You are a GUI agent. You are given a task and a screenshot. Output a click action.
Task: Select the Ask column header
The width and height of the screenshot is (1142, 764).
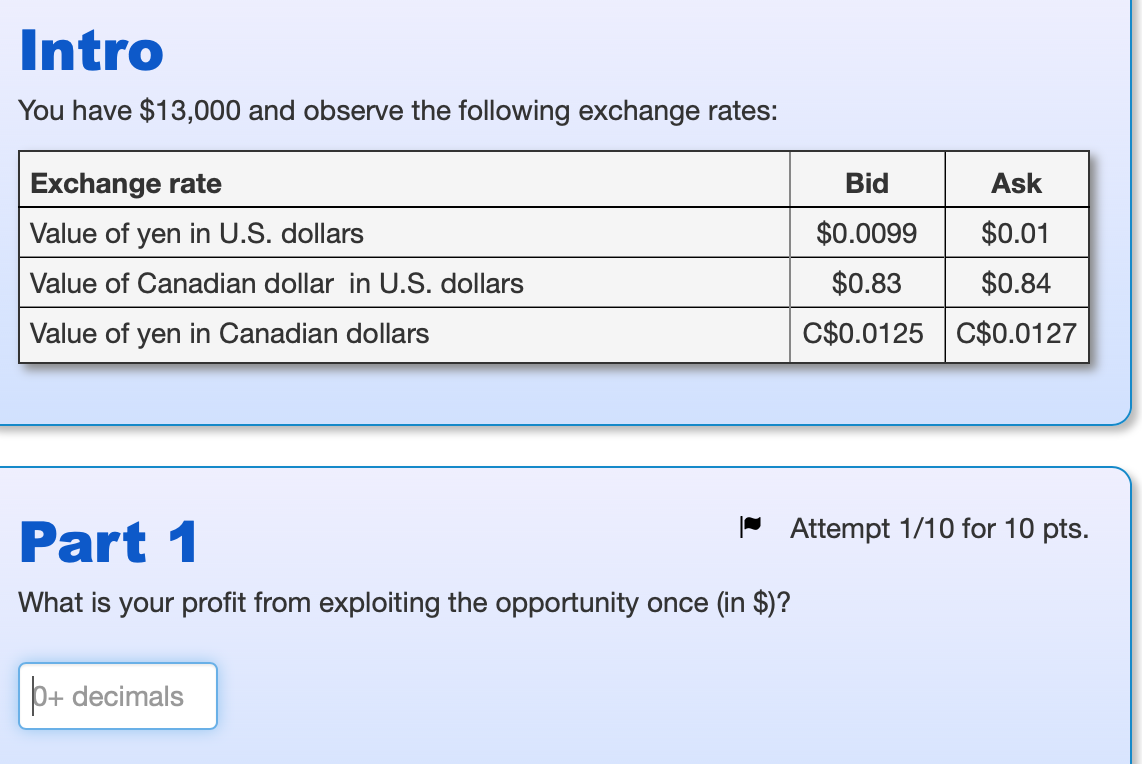point(1017,183)
